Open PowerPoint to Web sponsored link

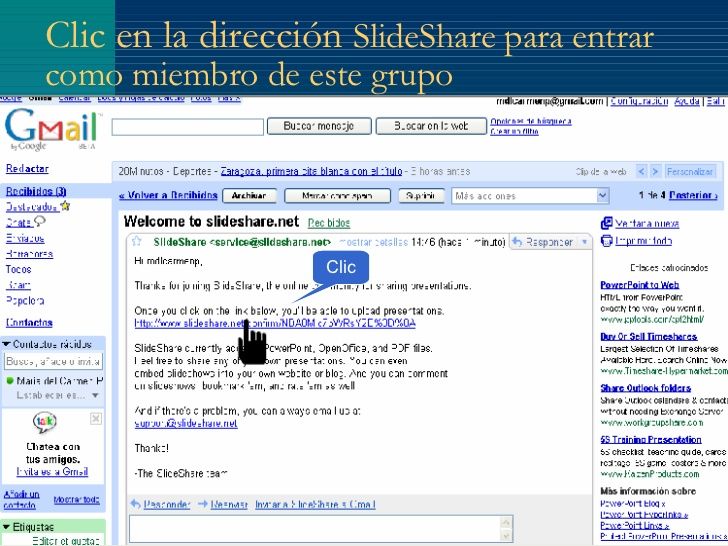(x=639, y=285)
